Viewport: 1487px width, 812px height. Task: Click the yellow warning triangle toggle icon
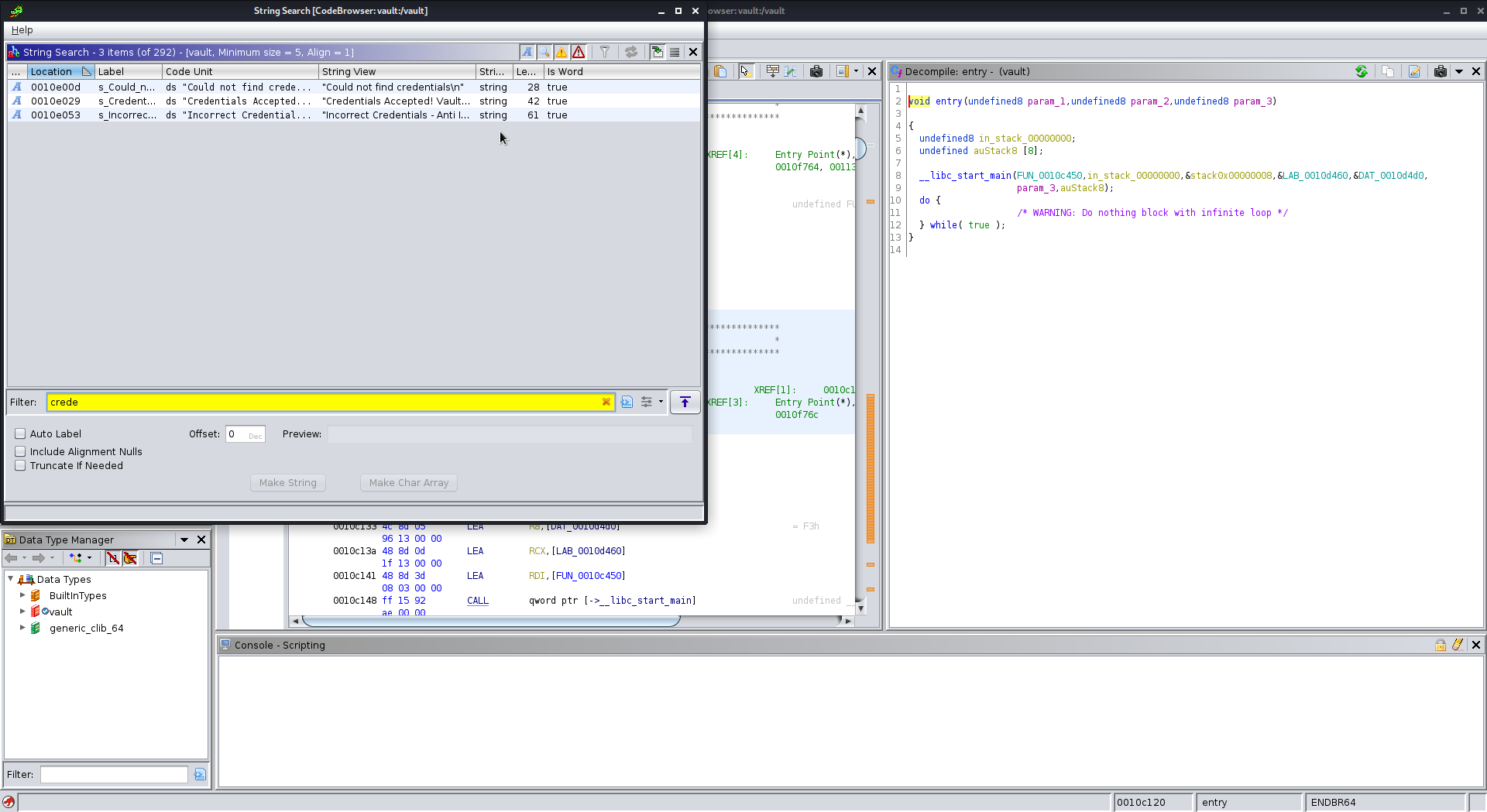click(561, 52)
